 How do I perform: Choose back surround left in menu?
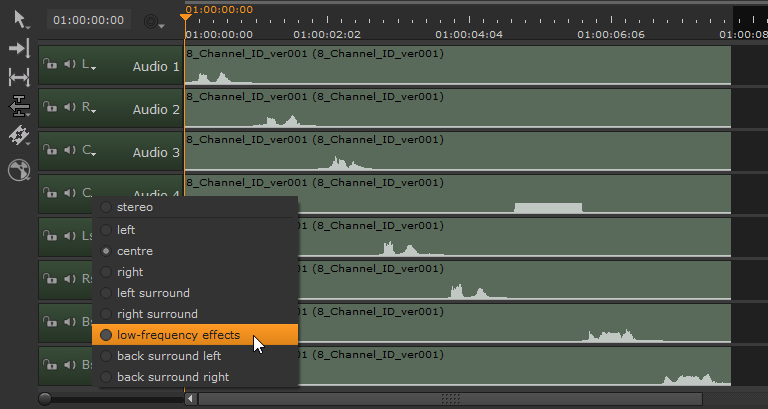click(x=168, y=356)
